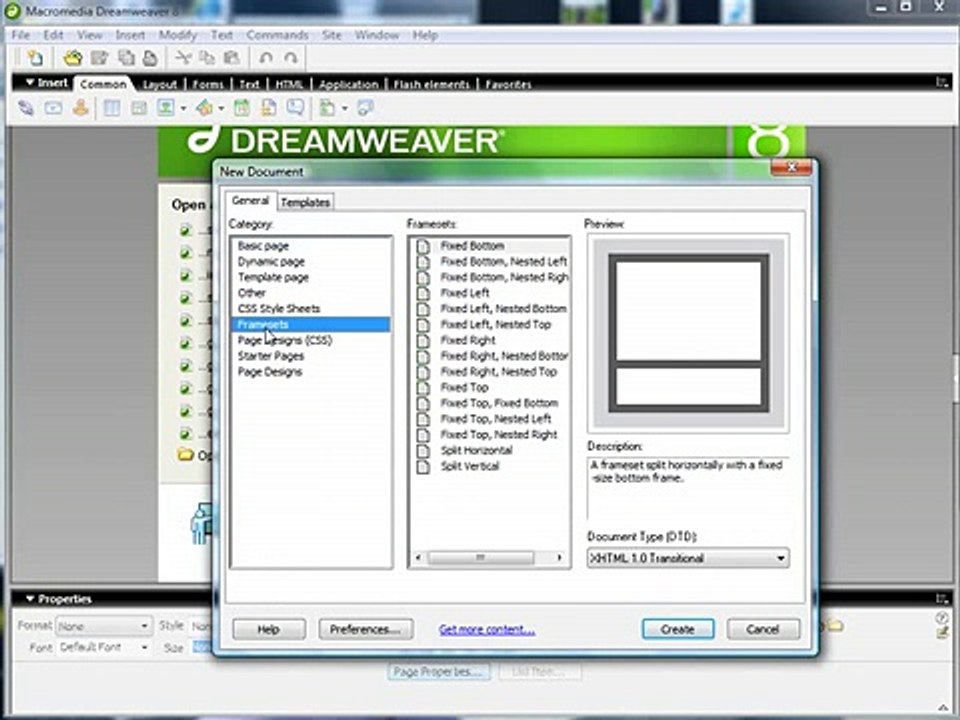Open the Images dropdown arrow on Insert bar

[x=183, y=109]
